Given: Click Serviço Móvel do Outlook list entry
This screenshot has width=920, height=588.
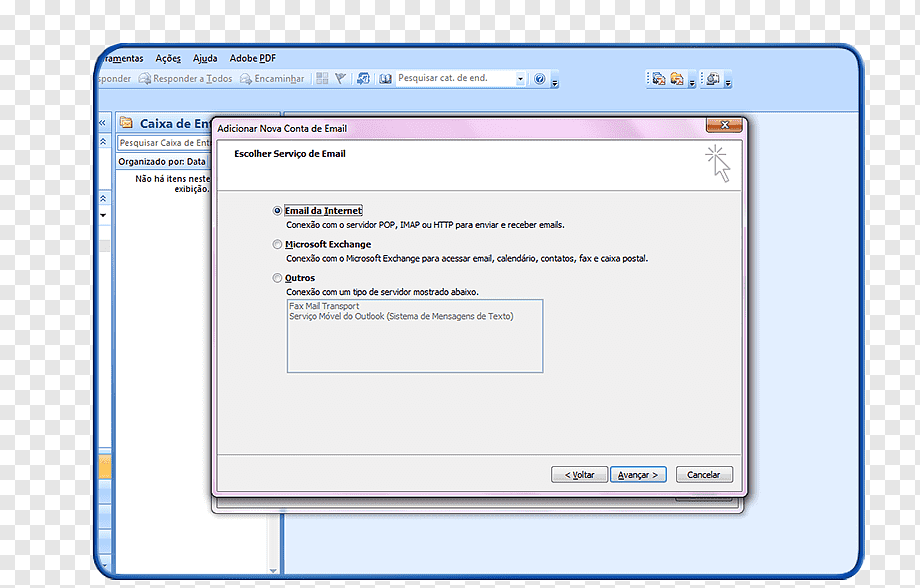Looking at the screenshot, I should tap(401, 316).
